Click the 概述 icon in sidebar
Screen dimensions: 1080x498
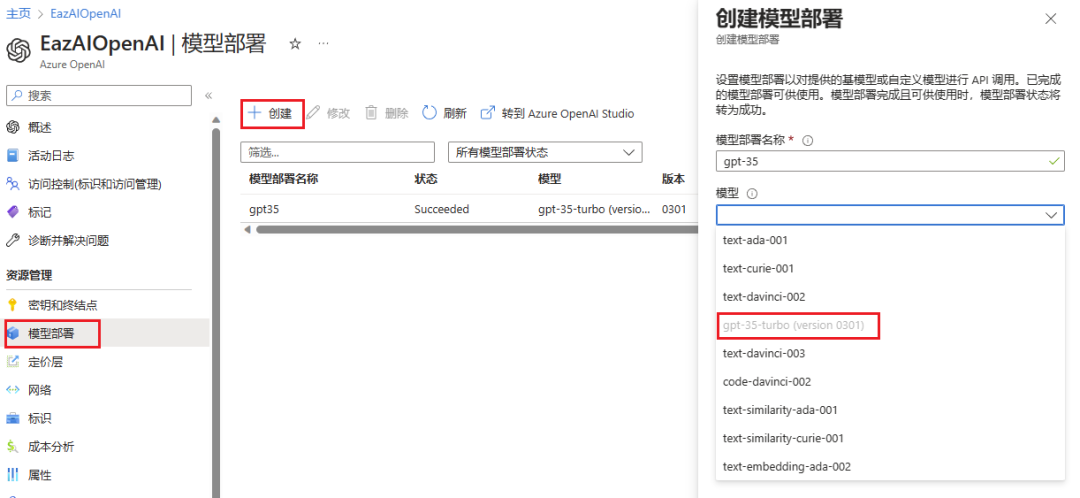12,127
